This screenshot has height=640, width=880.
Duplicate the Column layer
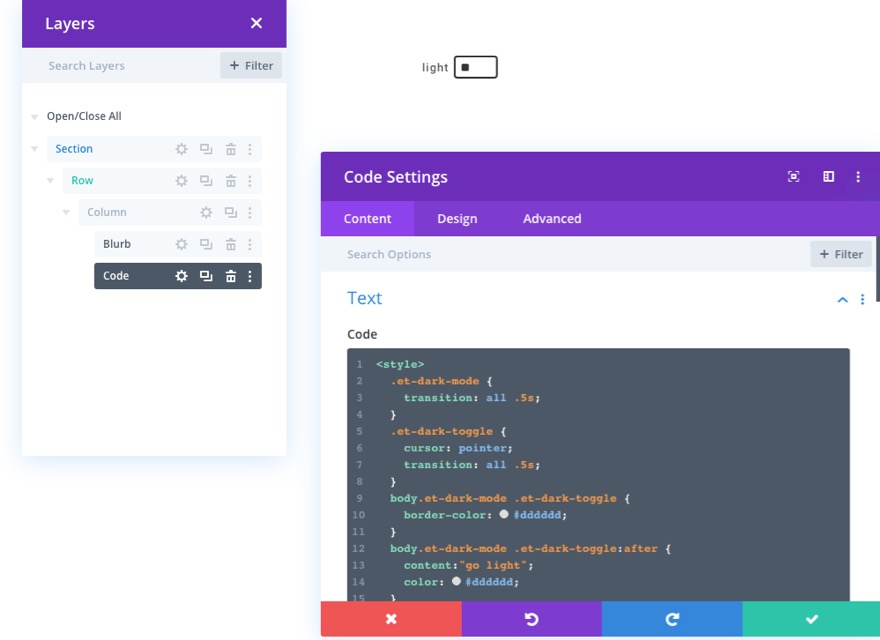231,212
